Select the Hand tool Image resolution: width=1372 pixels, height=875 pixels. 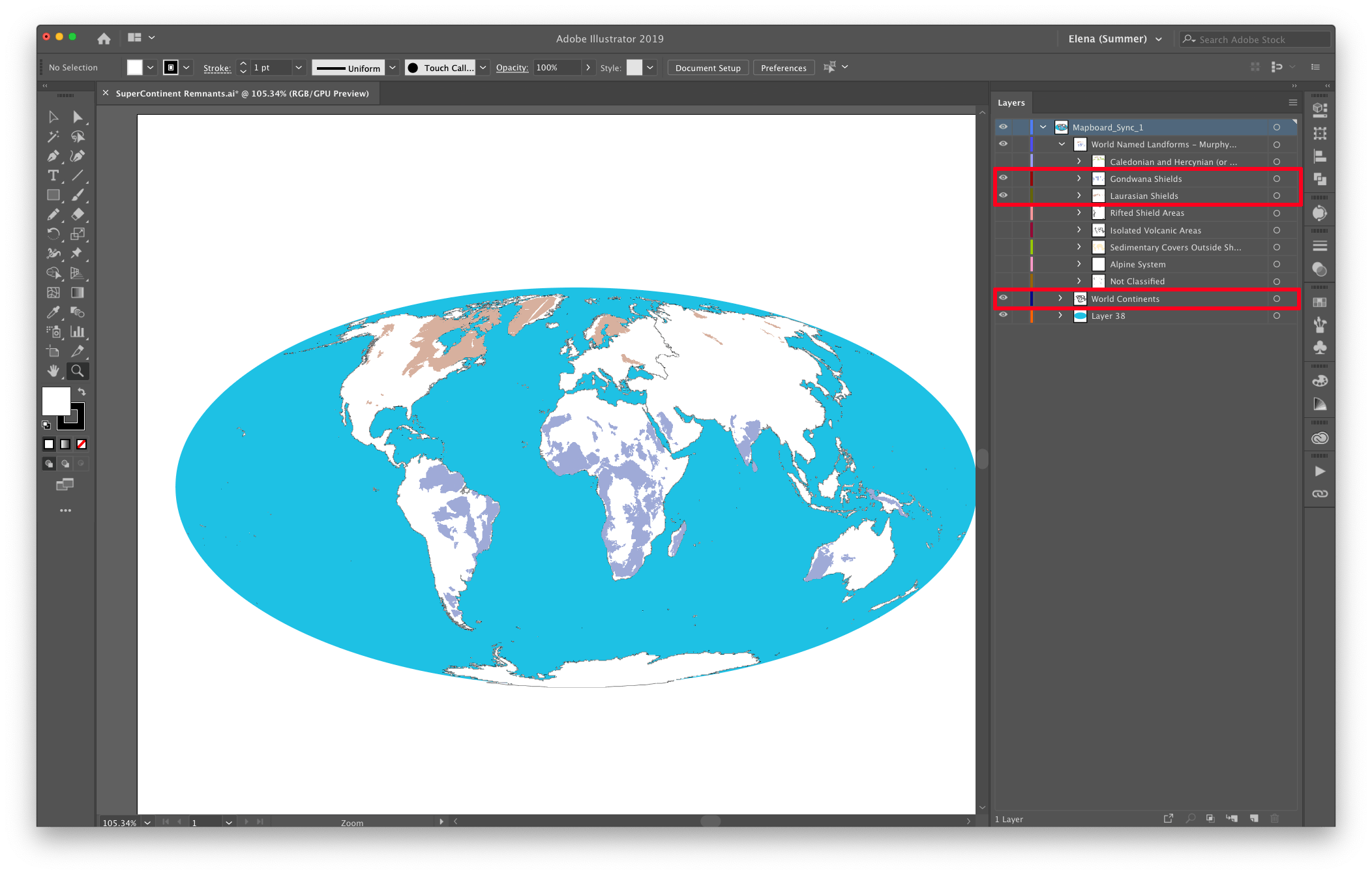[53, 371]
